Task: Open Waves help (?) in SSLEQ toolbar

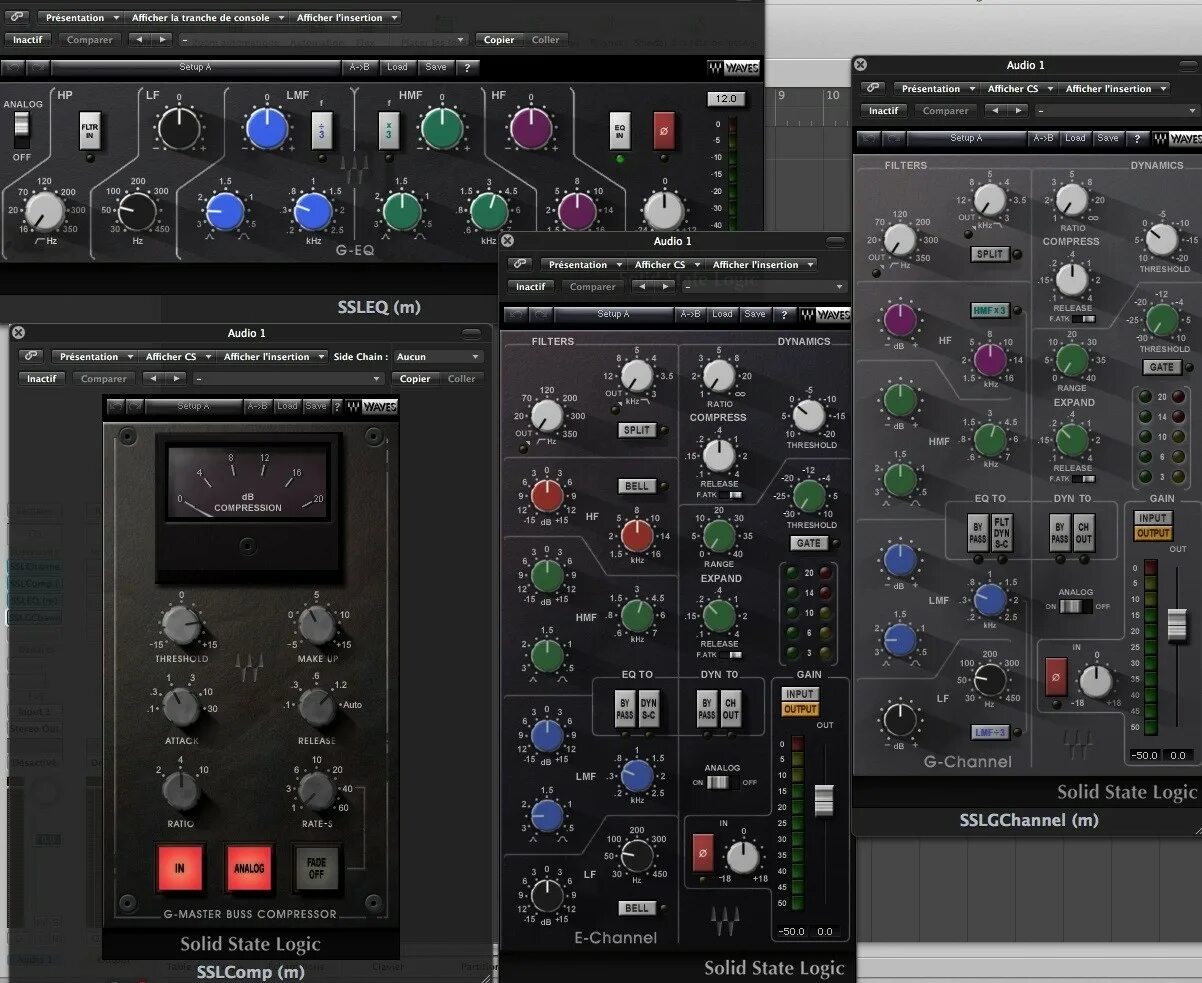Action: tap(466, 67)
